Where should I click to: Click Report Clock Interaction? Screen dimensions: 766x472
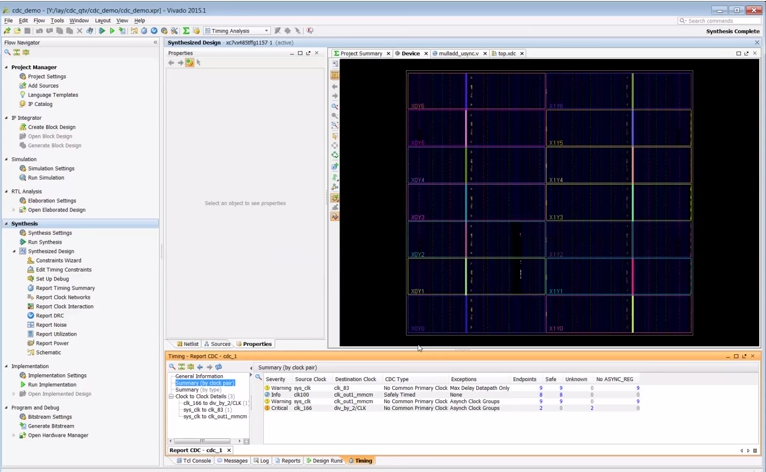click(64, 306)
